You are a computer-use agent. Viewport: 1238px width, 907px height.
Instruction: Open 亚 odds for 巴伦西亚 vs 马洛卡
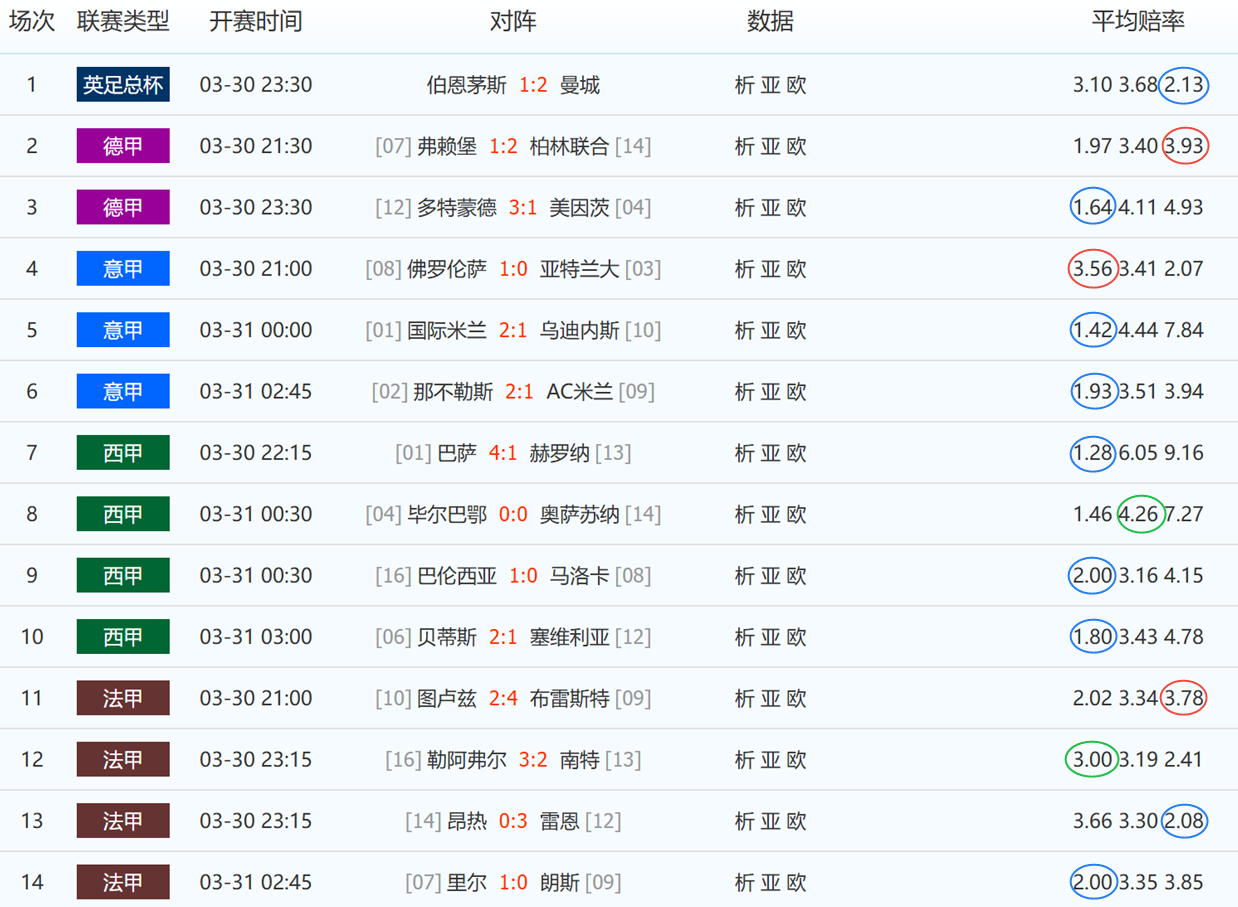770,576
